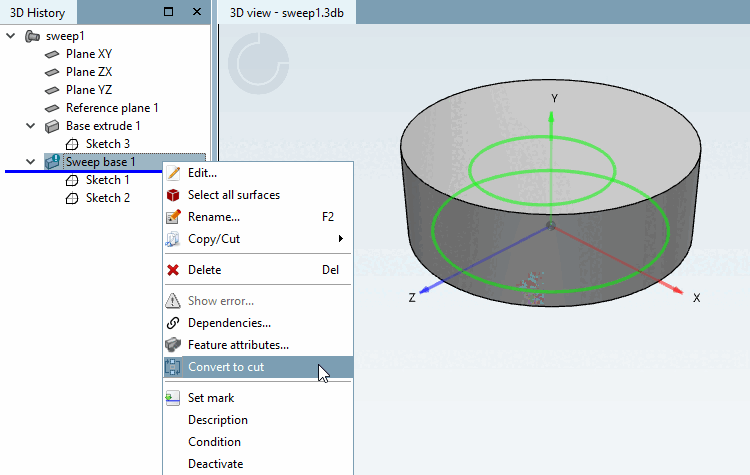
Task: Click the Sweep base 1 feature icon
Action: (52, 162)
